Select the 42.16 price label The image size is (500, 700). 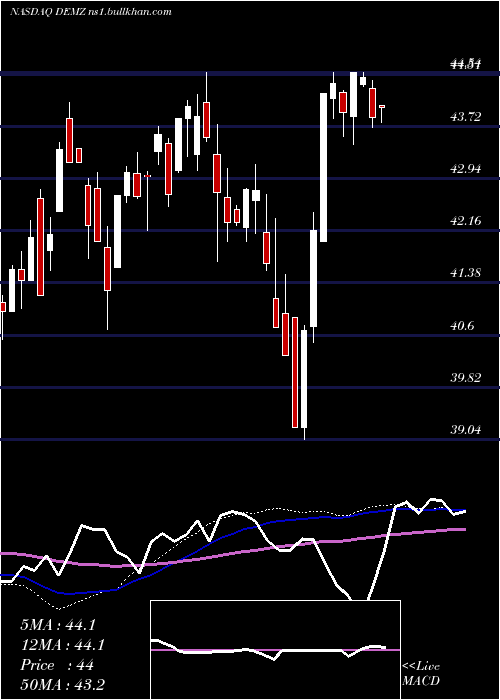466,221
